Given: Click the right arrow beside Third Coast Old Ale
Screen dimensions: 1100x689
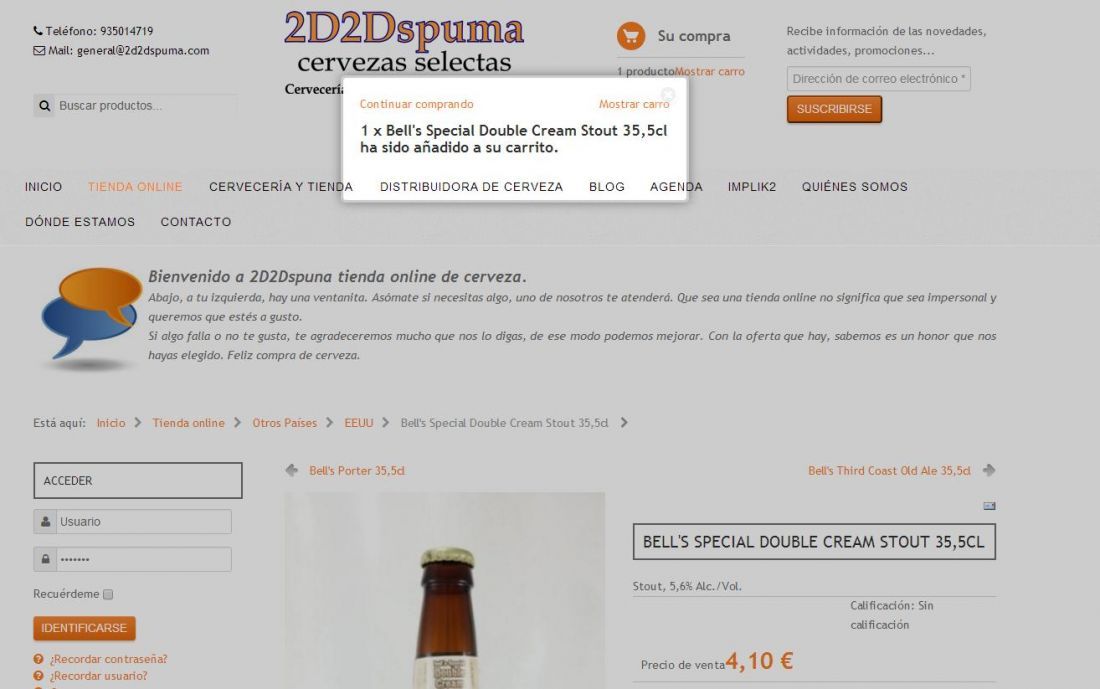Looking at the screenshot, I should pos(988,470).
